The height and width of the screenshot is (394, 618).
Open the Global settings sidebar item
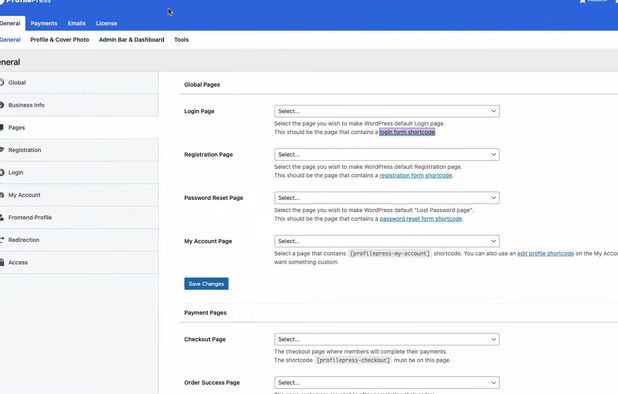pyautogui.click(x=79, y=83)
